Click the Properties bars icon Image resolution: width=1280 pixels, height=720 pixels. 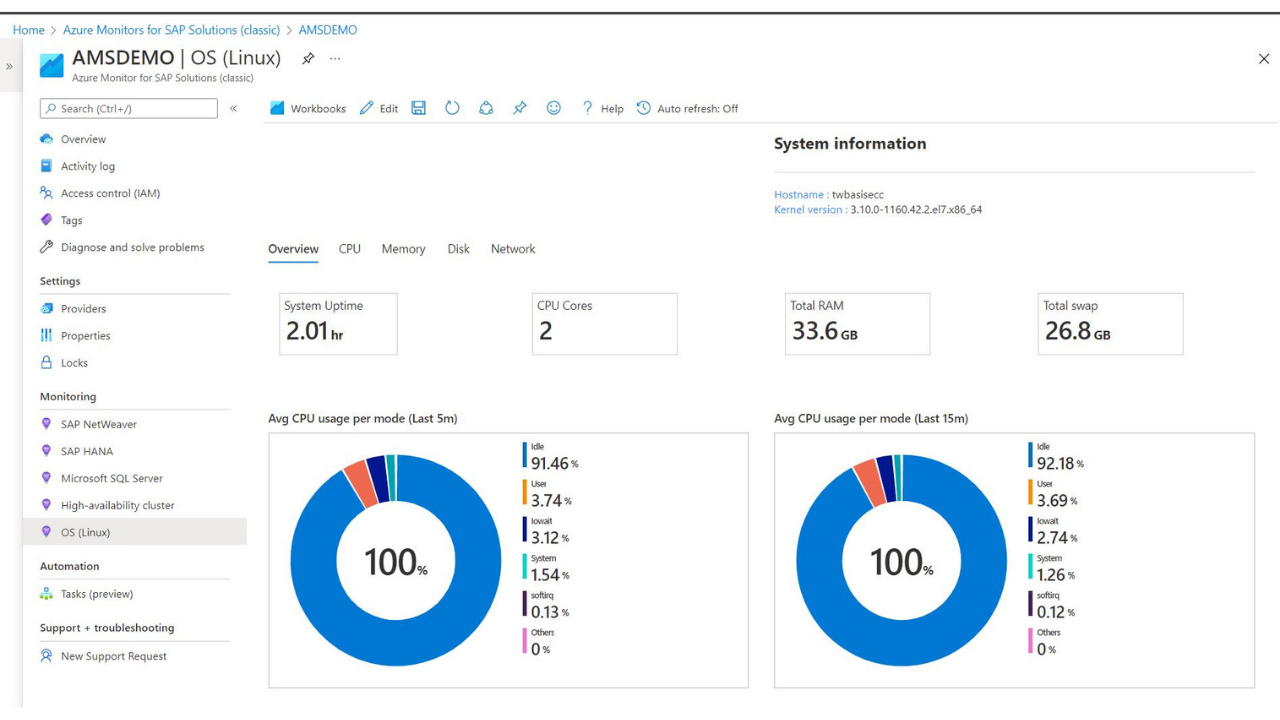46,336
